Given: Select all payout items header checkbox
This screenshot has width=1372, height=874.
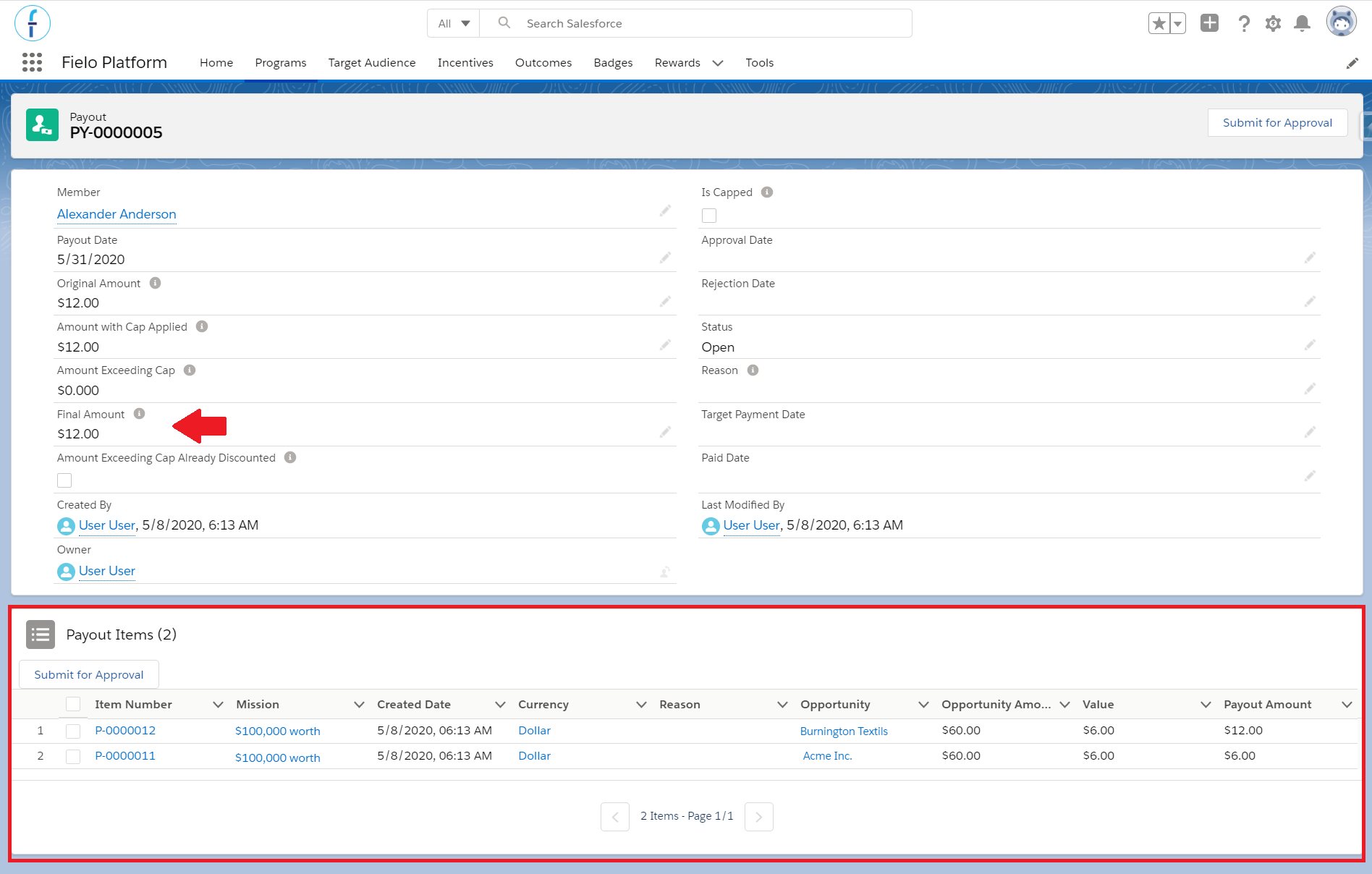Looking at the screenshot, I should pyautogui.click(x=73, y=704).
